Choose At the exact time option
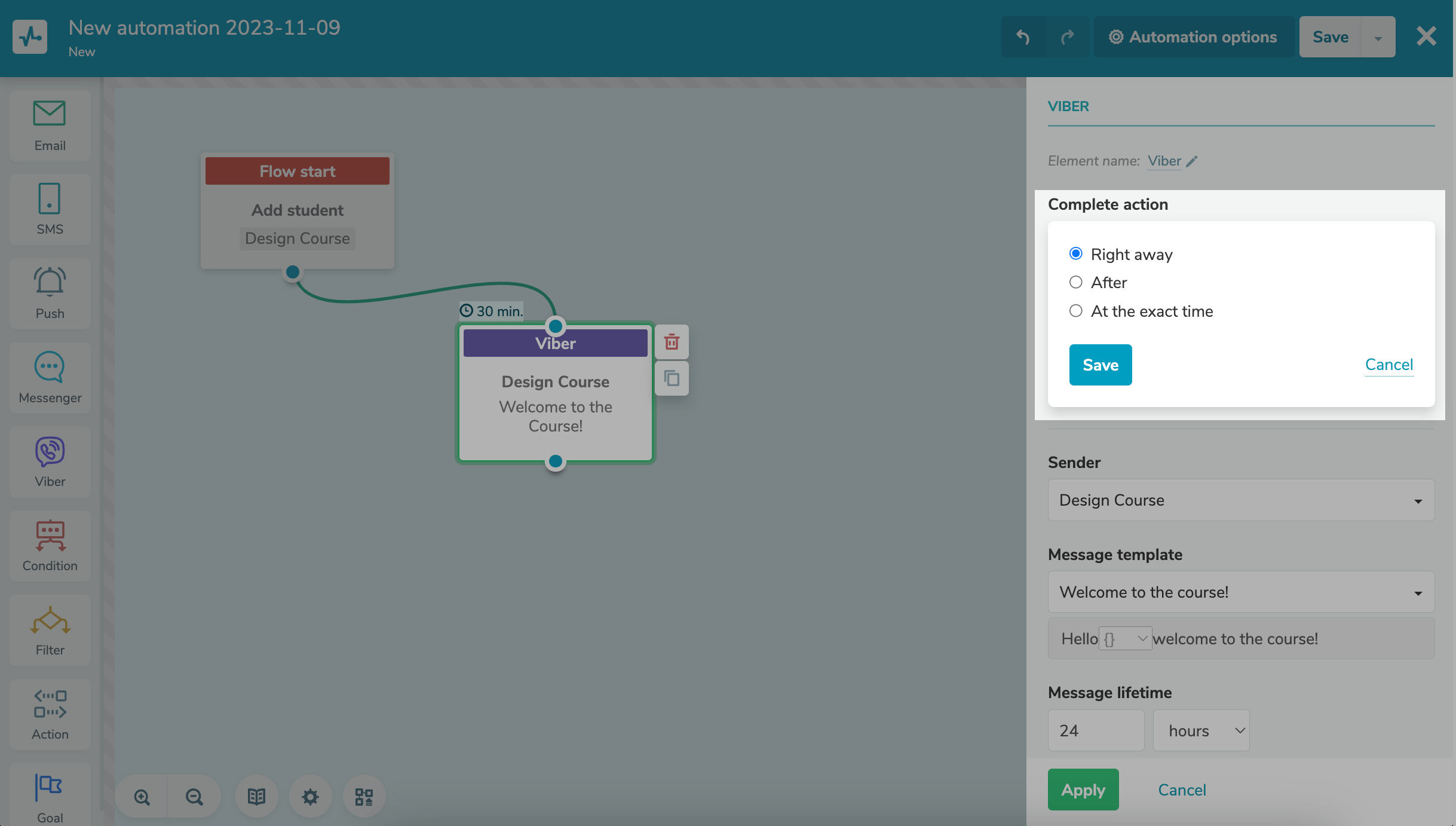This screenshot has width=1456, height=826. click(x=1075, y=311)
